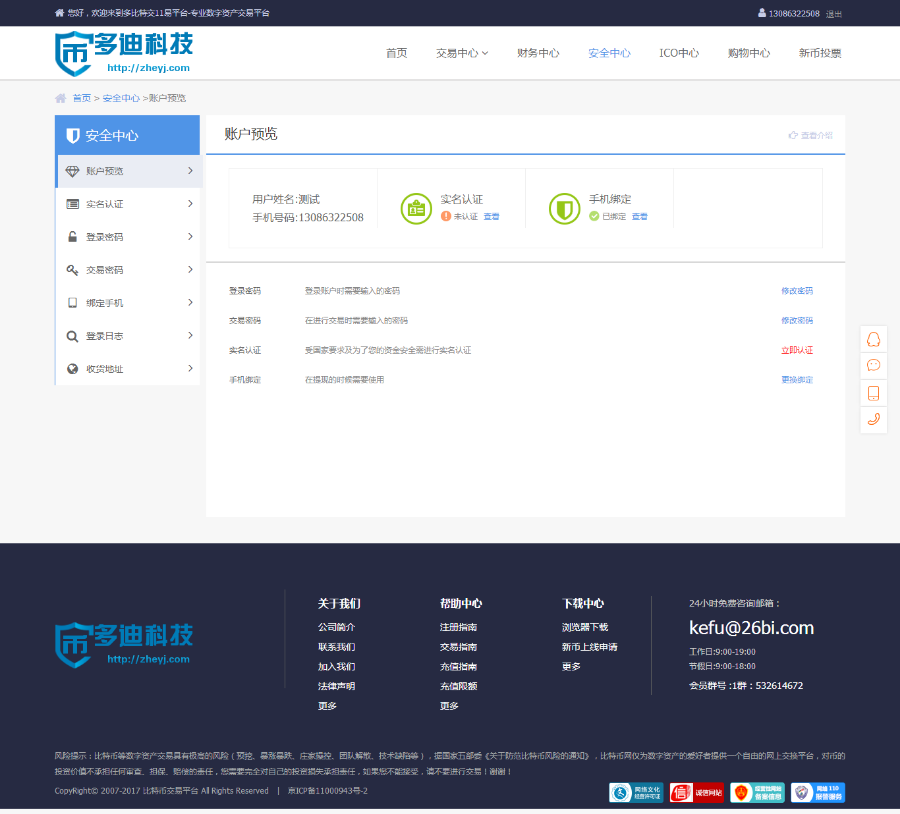Screen dimensions: 900x814
Task: Click the green real-name verification badge icon
Action: click(x=416, y=208)
